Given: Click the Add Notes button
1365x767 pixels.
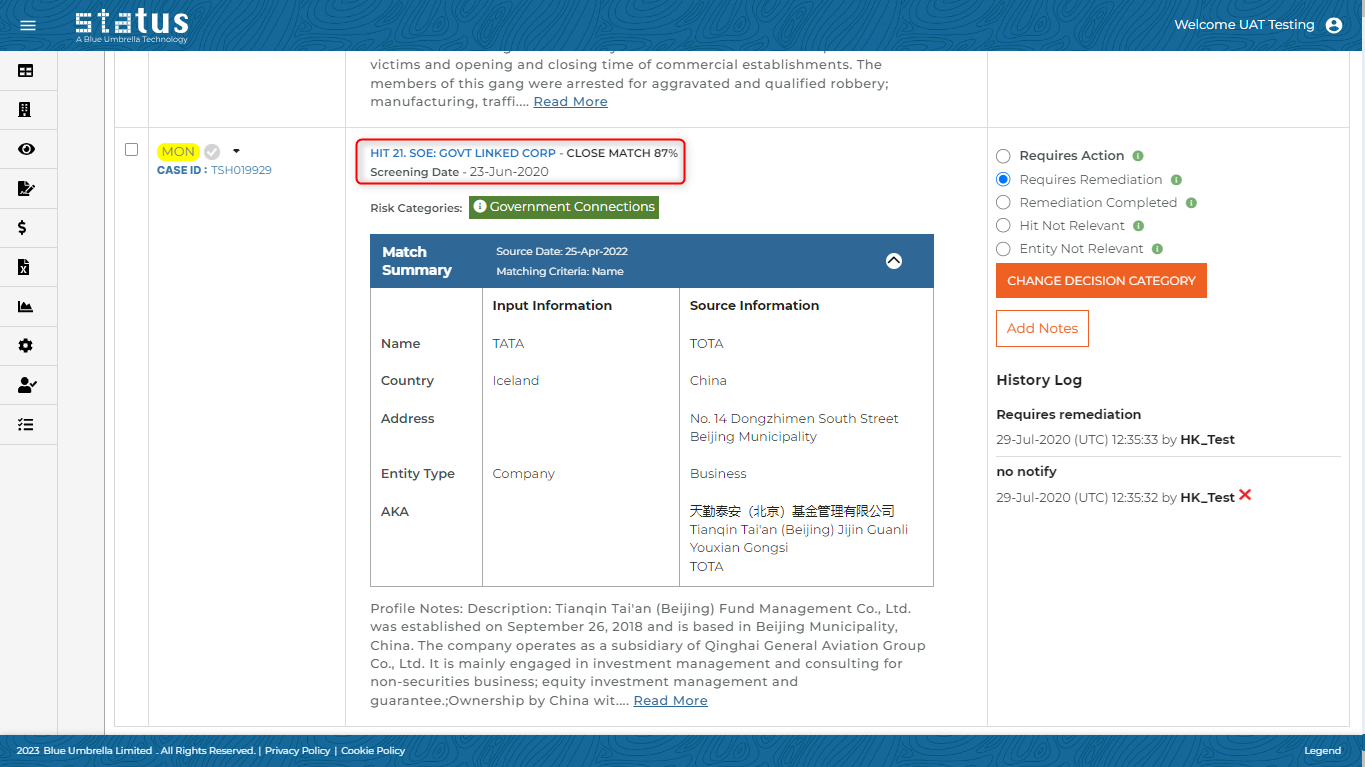Looking at the screenshot, I should point(1042,329).
